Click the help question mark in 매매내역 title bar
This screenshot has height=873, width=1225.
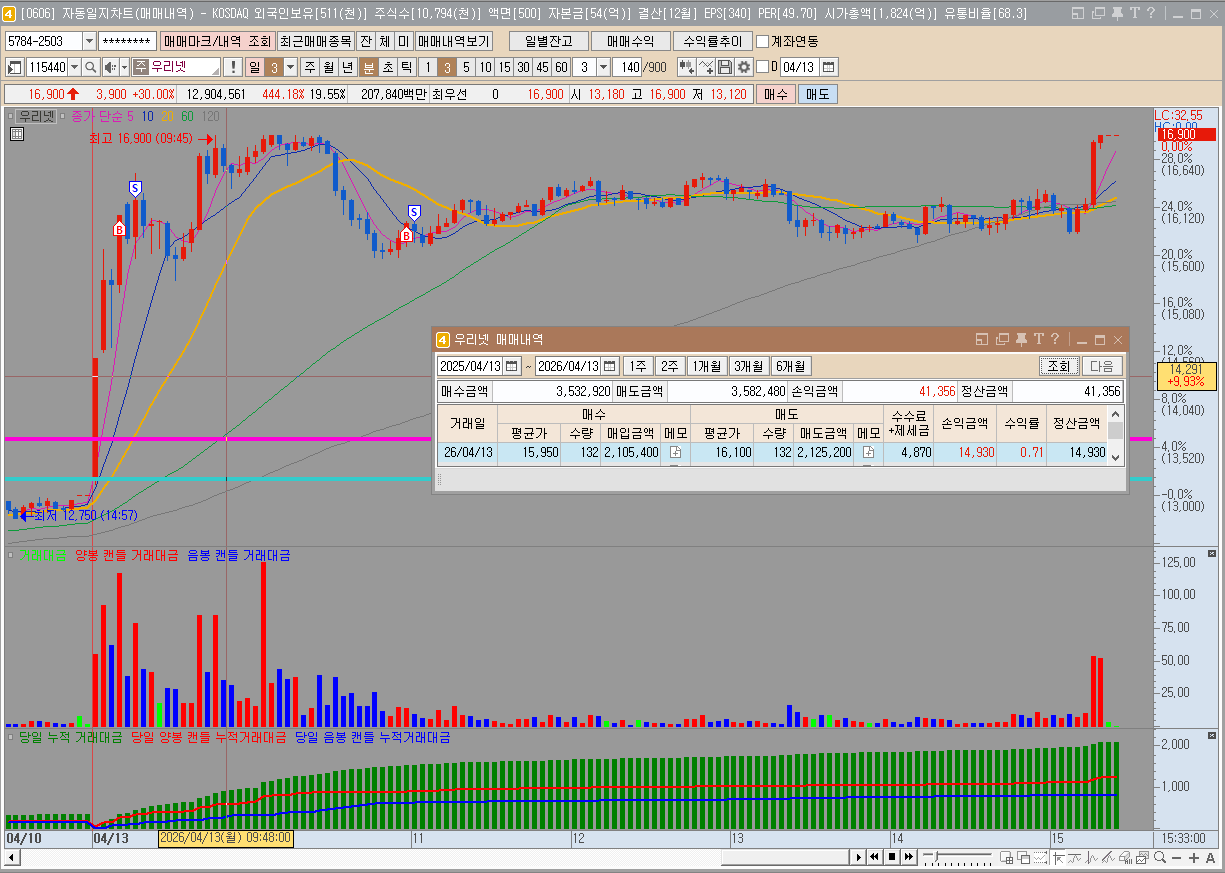1054,340
